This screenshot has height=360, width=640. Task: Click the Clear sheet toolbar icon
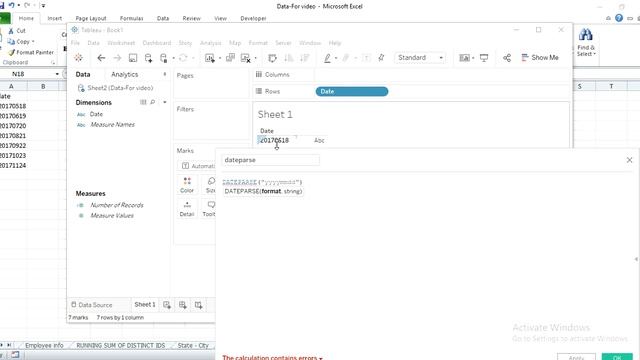point(245,58)
